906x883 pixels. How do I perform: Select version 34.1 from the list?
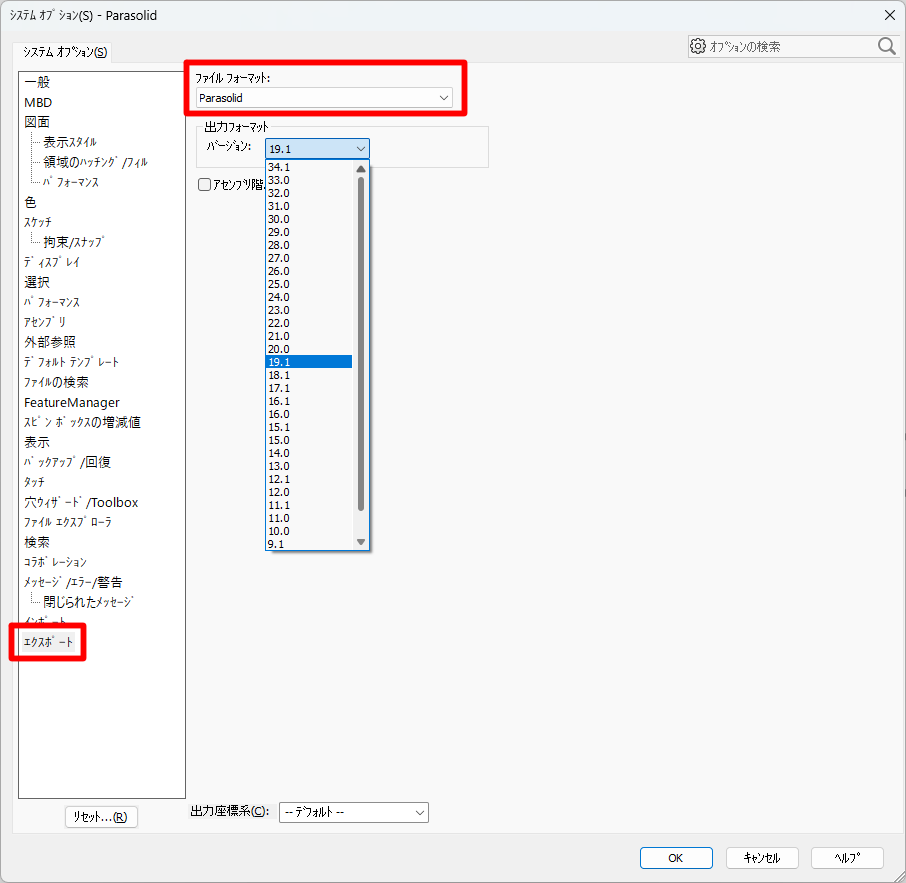point(279,167)
